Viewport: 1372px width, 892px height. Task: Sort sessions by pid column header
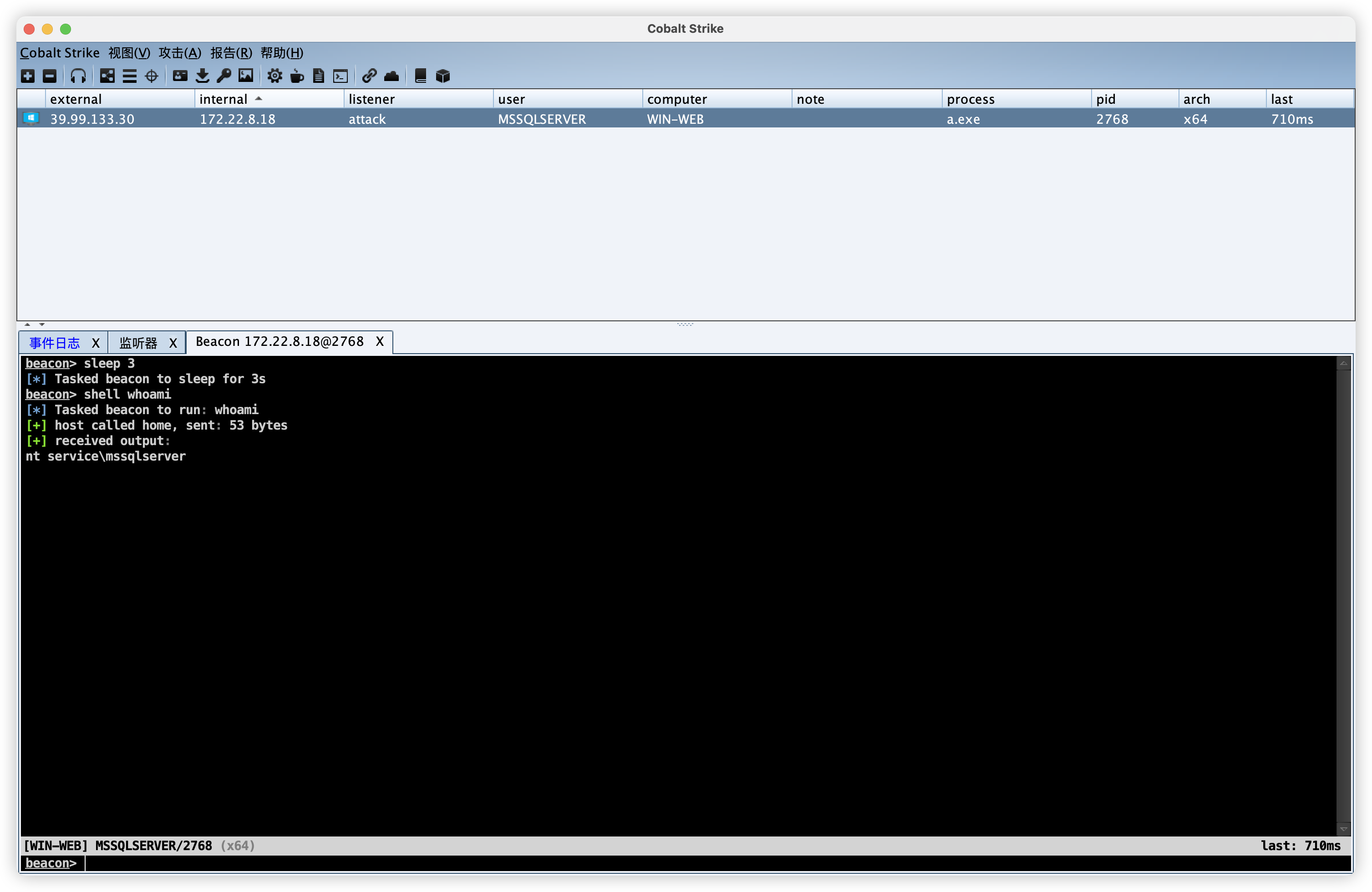coord(1135,99)
